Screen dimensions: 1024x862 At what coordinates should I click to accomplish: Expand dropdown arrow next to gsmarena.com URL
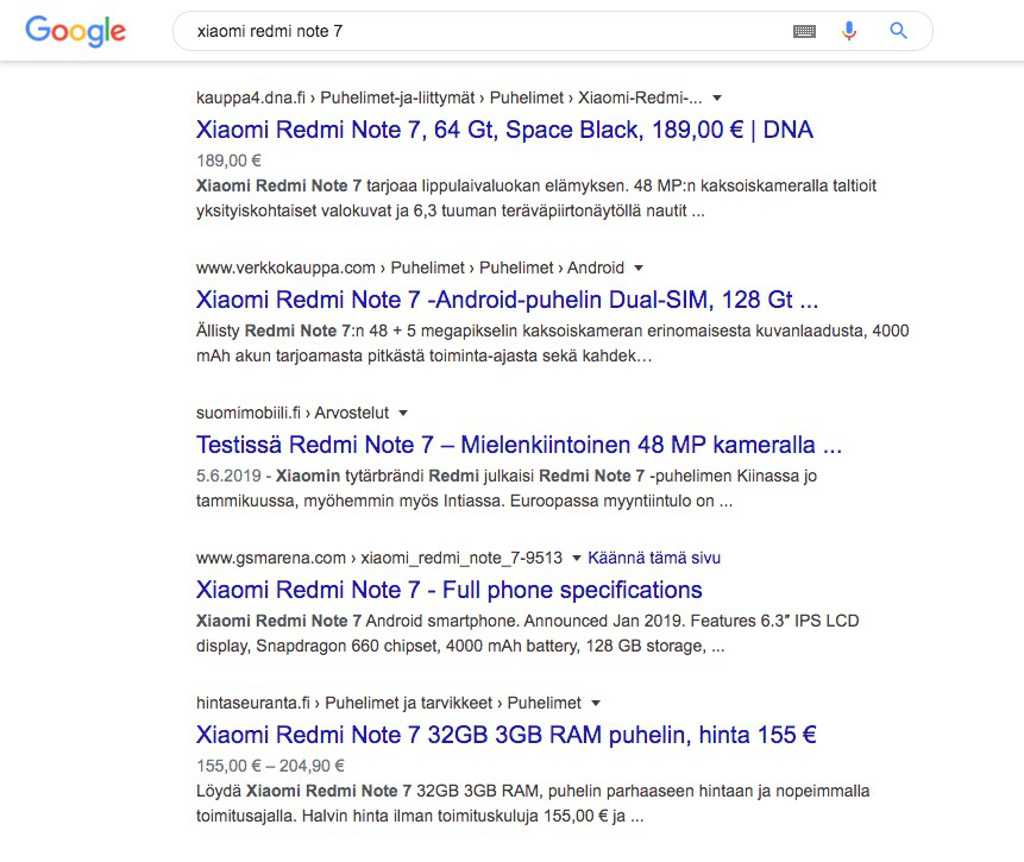pos(577,558)
